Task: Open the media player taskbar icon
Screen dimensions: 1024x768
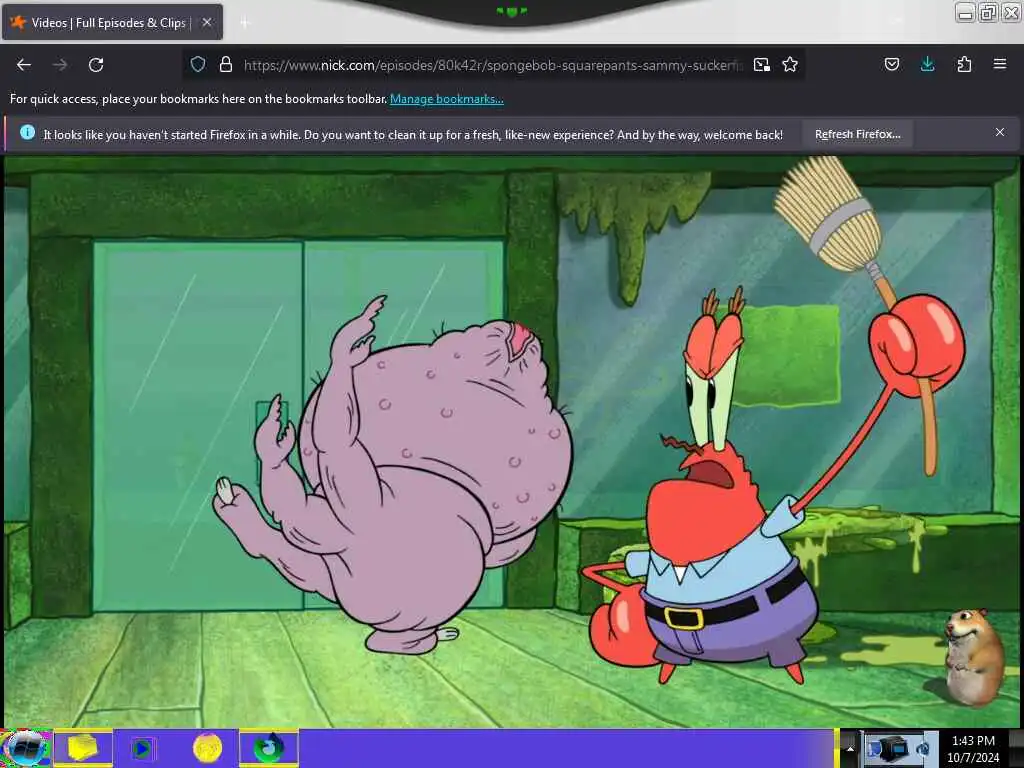Action: (142, 748)
